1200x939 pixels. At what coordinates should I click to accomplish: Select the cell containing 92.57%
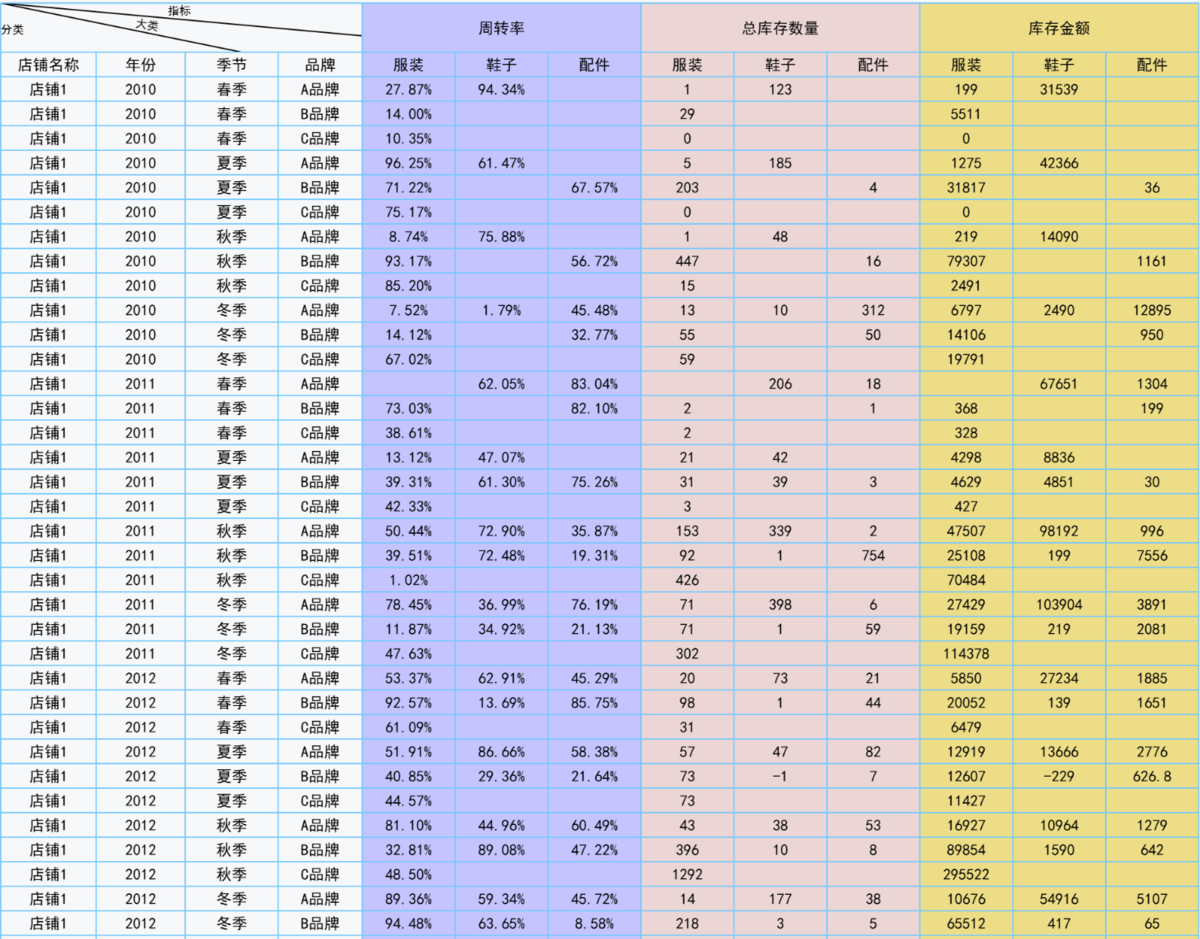408,702
